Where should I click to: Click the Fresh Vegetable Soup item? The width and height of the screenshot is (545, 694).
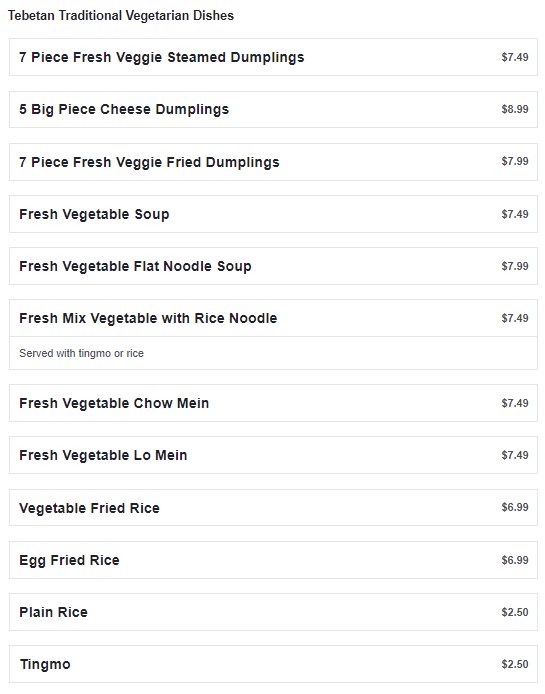click(x=273, y=214)
